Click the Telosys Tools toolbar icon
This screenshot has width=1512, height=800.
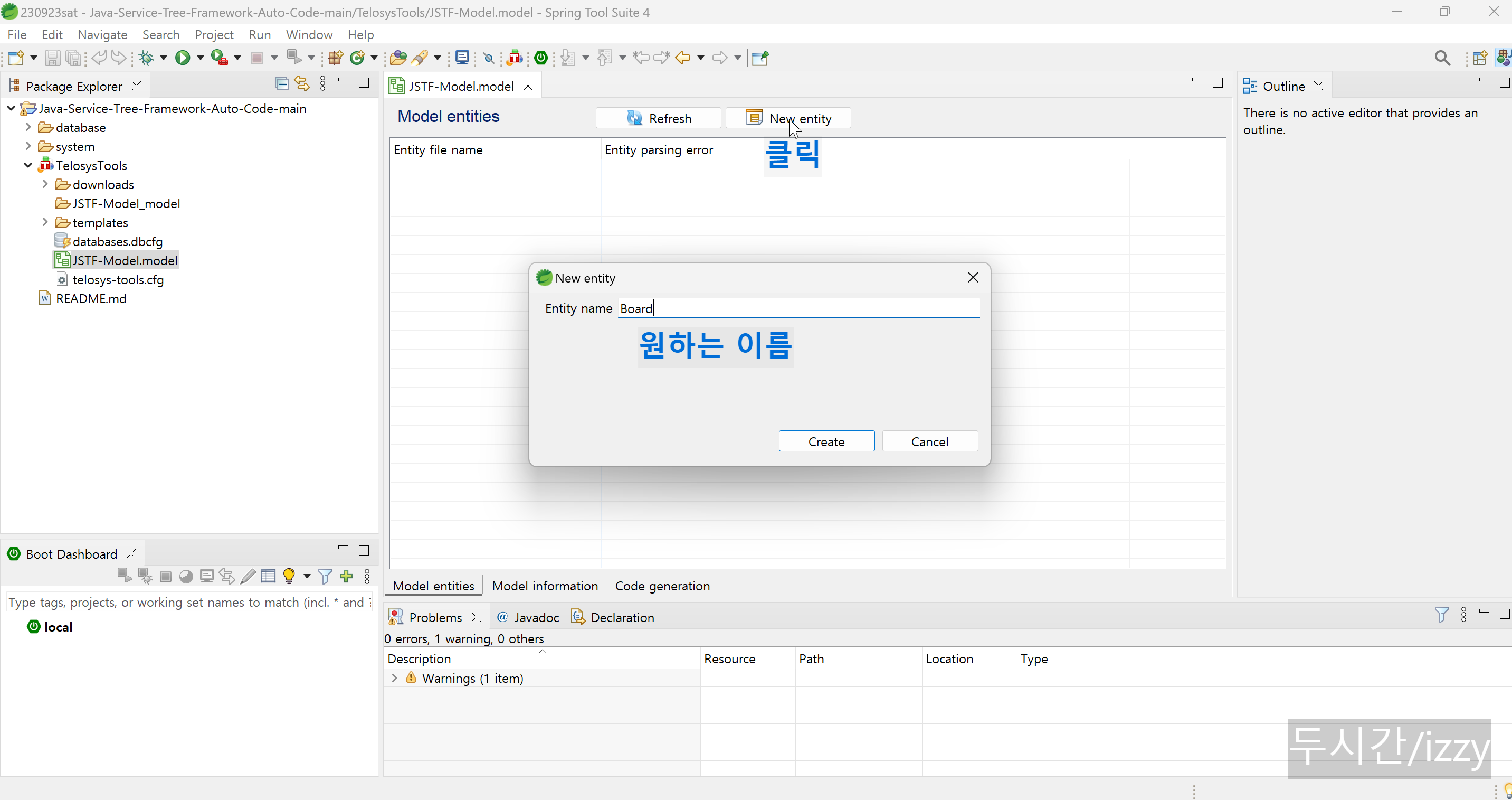tap(515, 58)
